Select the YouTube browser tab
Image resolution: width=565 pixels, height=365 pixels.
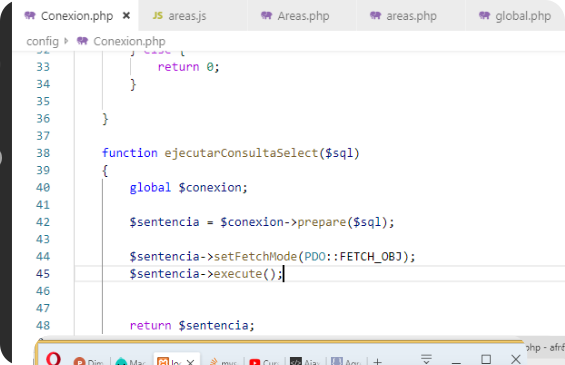pyautogui.click(x=263, y=361)
